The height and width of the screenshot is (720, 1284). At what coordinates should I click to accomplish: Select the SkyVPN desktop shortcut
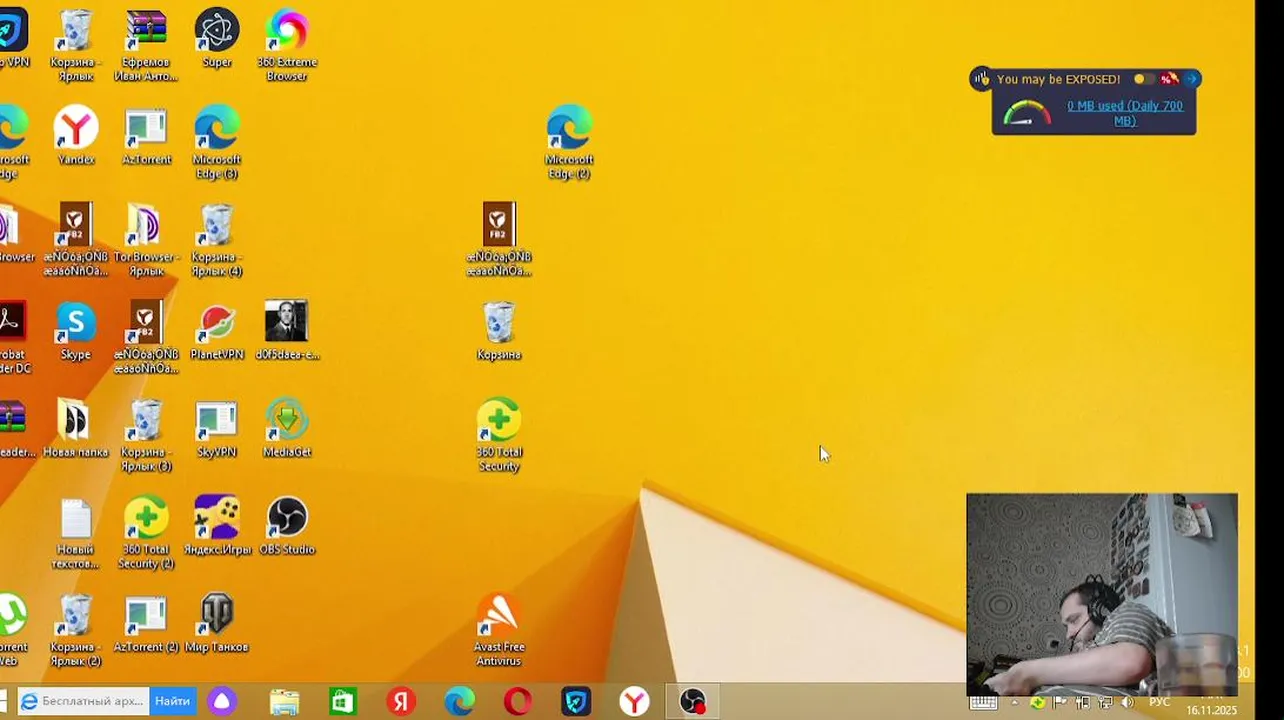pos(217,428)
